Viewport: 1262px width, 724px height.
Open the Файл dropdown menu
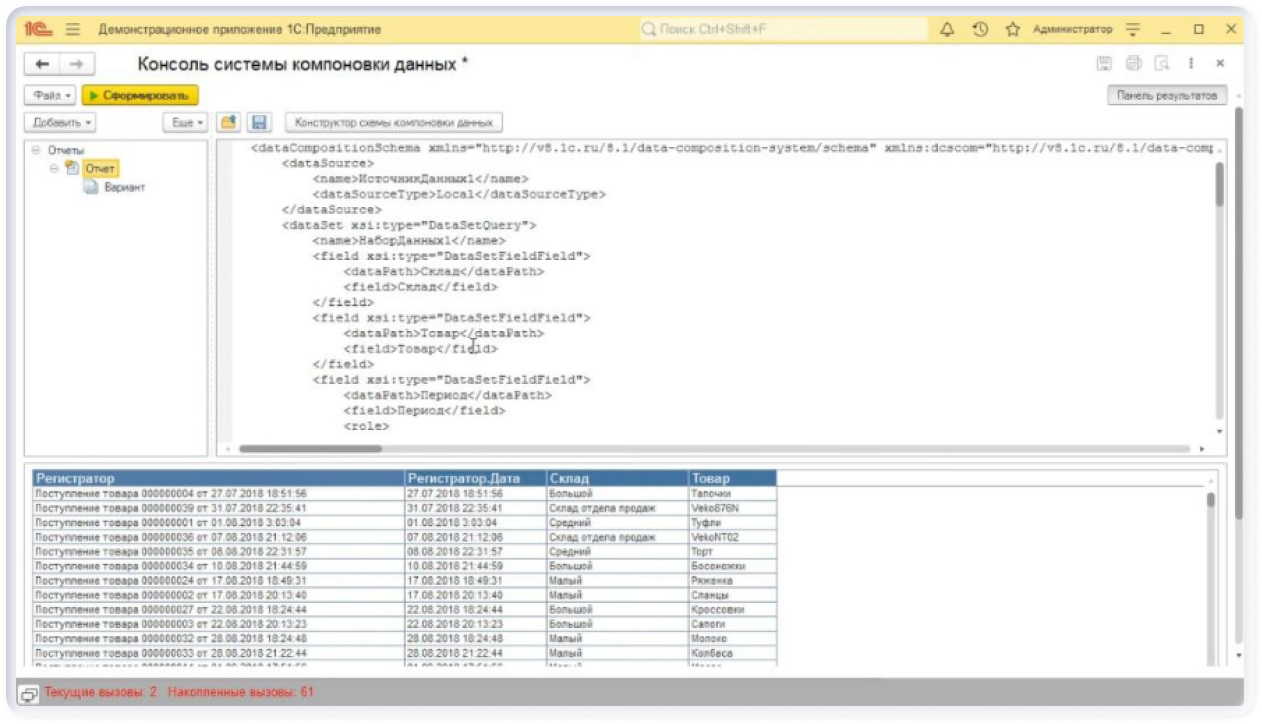tap(50, 96)
